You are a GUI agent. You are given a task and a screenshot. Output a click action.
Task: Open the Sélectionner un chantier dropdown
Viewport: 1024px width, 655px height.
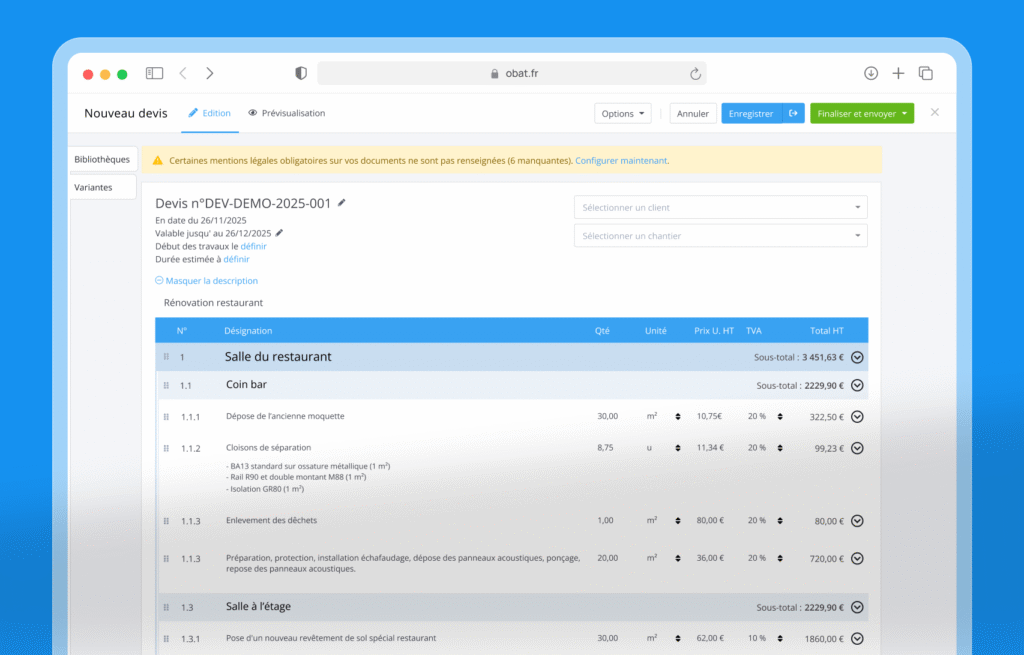720,236
